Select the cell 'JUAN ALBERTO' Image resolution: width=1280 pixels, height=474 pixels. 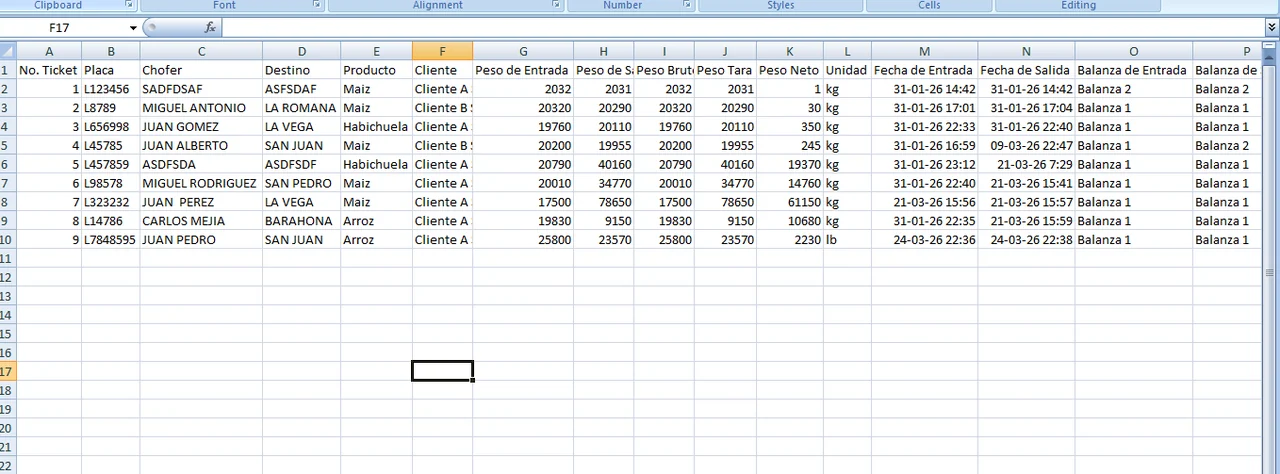[x=201, y=146]
